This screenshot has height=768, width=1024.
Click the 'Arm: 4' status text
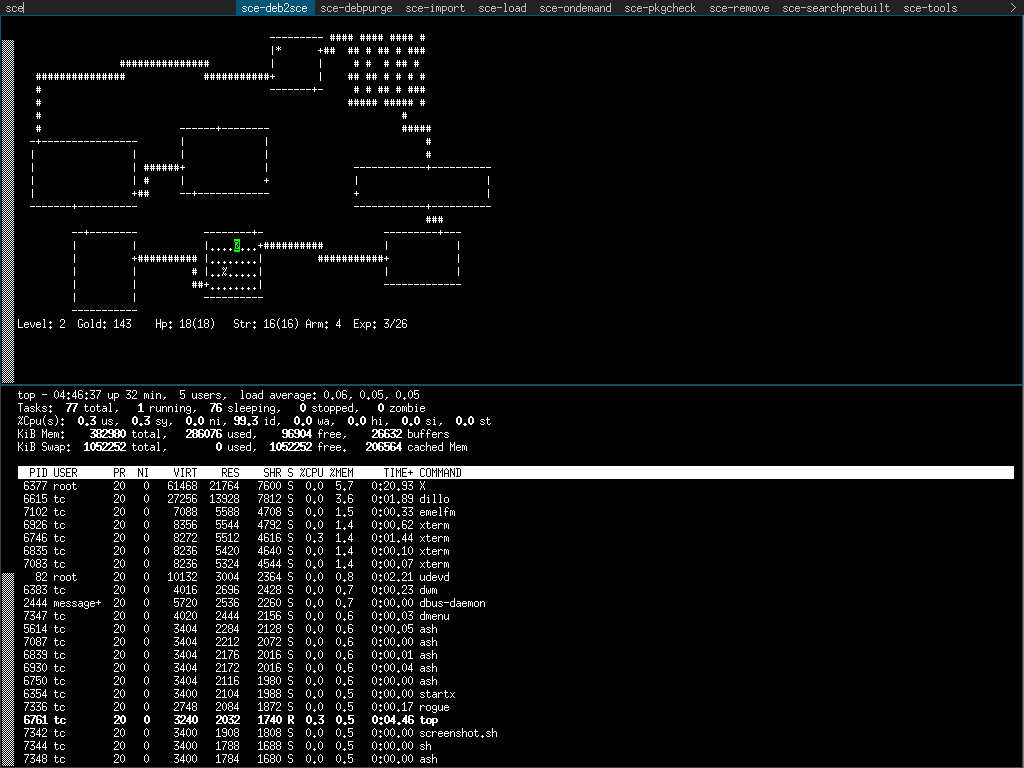(323, 324)
